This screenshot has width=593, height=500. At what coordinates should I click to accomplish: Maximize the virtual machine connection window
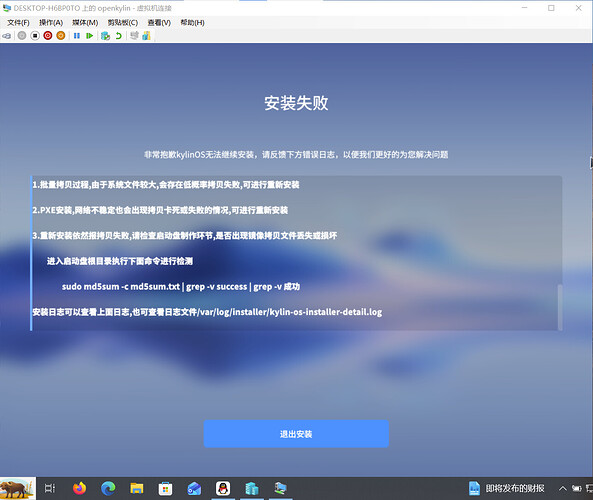click(551, 8)
